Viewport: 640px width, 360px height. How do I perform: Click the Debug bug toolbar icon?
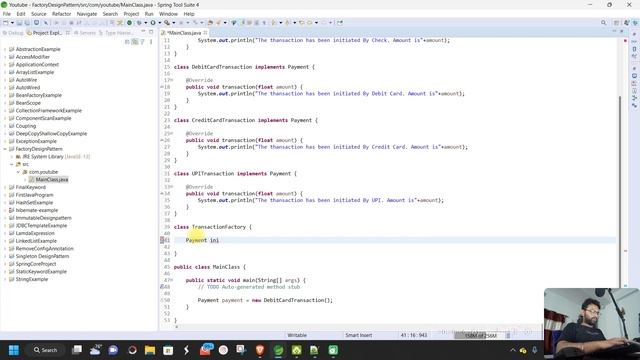(139, 23)
